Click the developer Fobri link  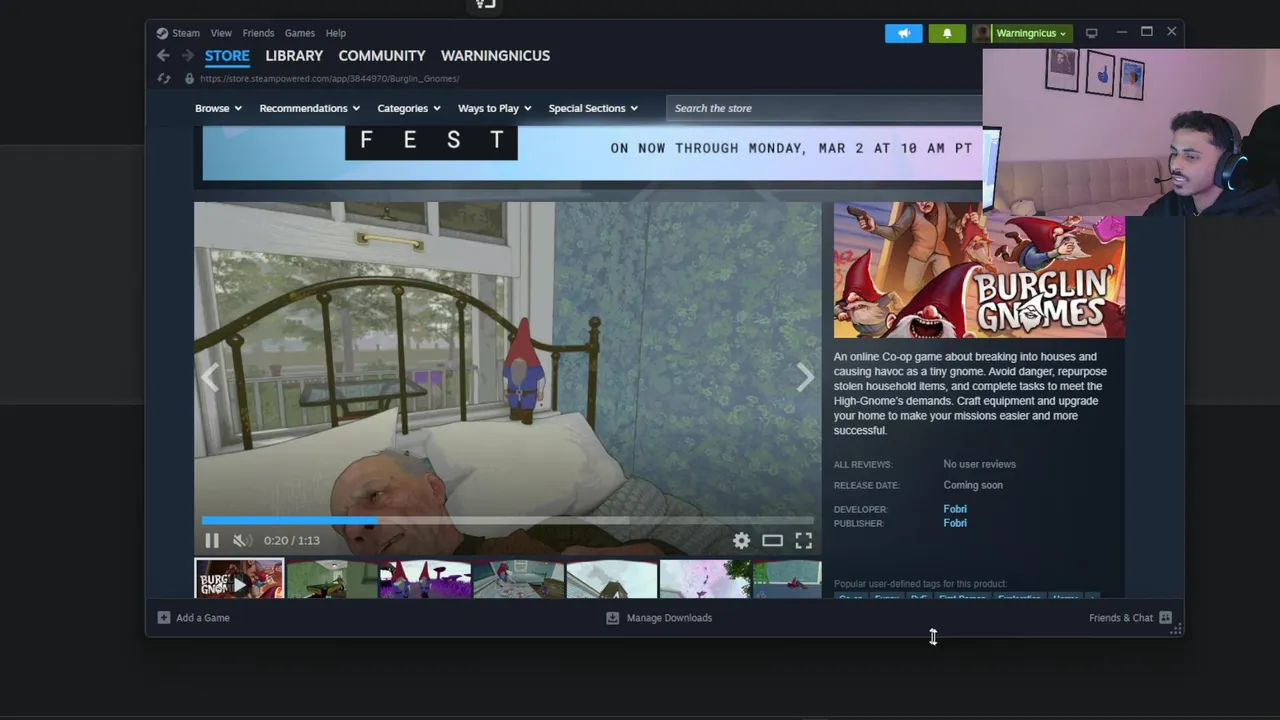click(955, 509)
